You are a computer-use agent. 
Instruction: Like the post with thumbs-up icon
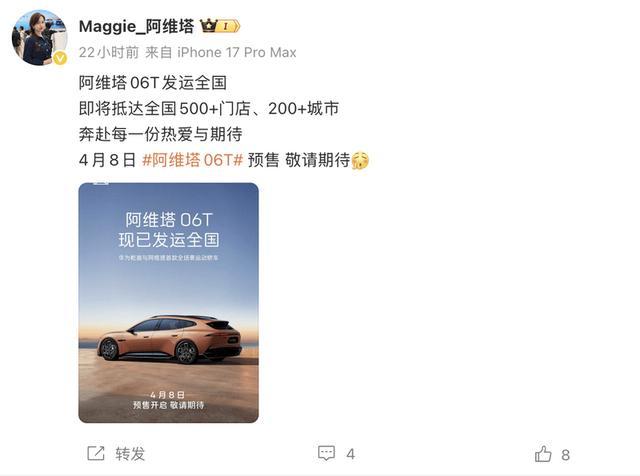pyautogui.click(x=543, y=454)
